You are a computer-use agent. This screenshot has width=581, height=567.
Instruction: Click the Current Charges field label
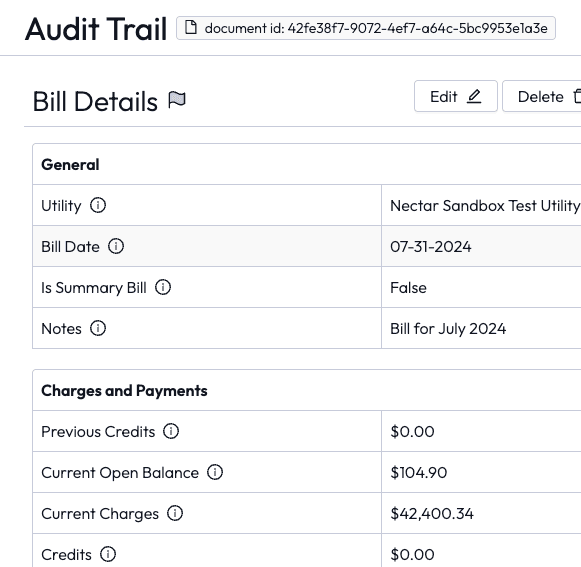click(100, 514)
